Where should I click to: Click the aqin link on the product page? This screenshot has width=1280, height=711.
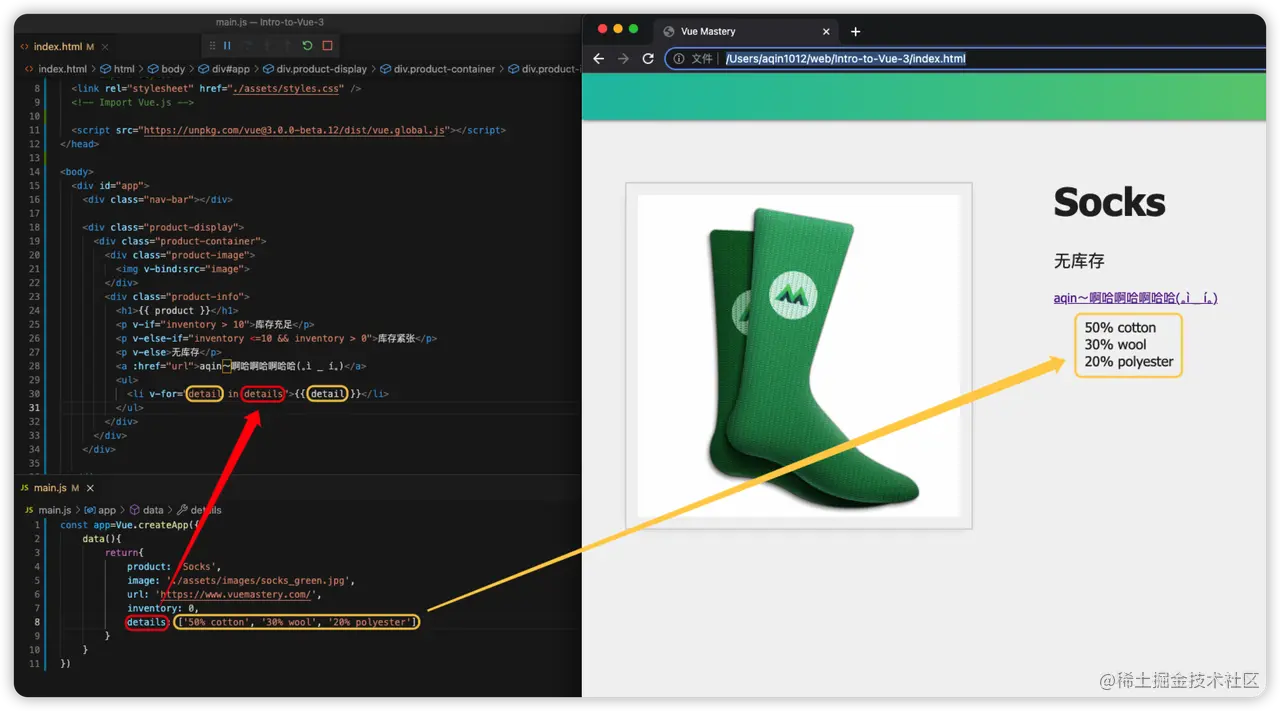(x=1135, y=298)
